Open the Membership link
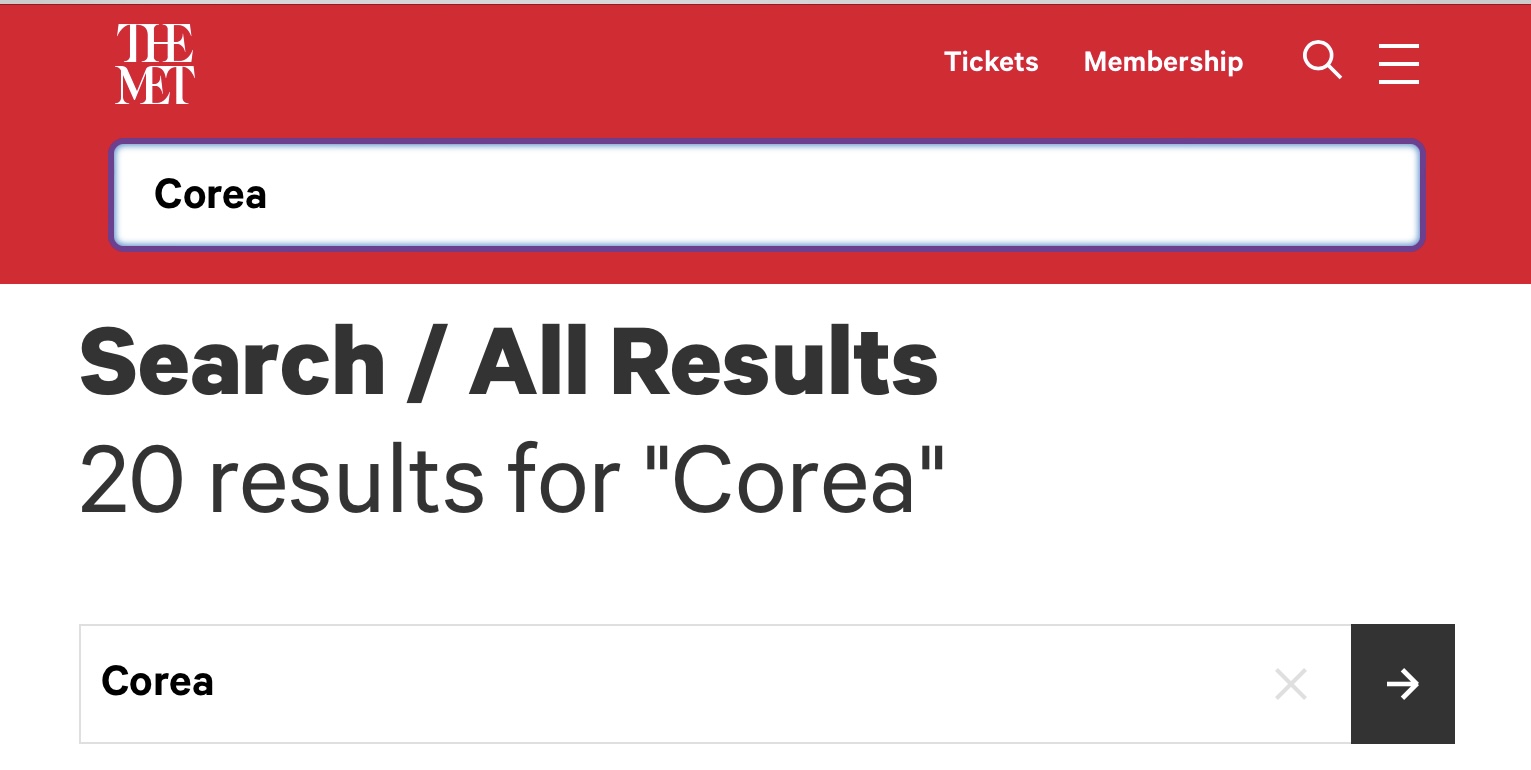The width and height of the screenshot is (1531, 770). click(x=1163, y=62)
